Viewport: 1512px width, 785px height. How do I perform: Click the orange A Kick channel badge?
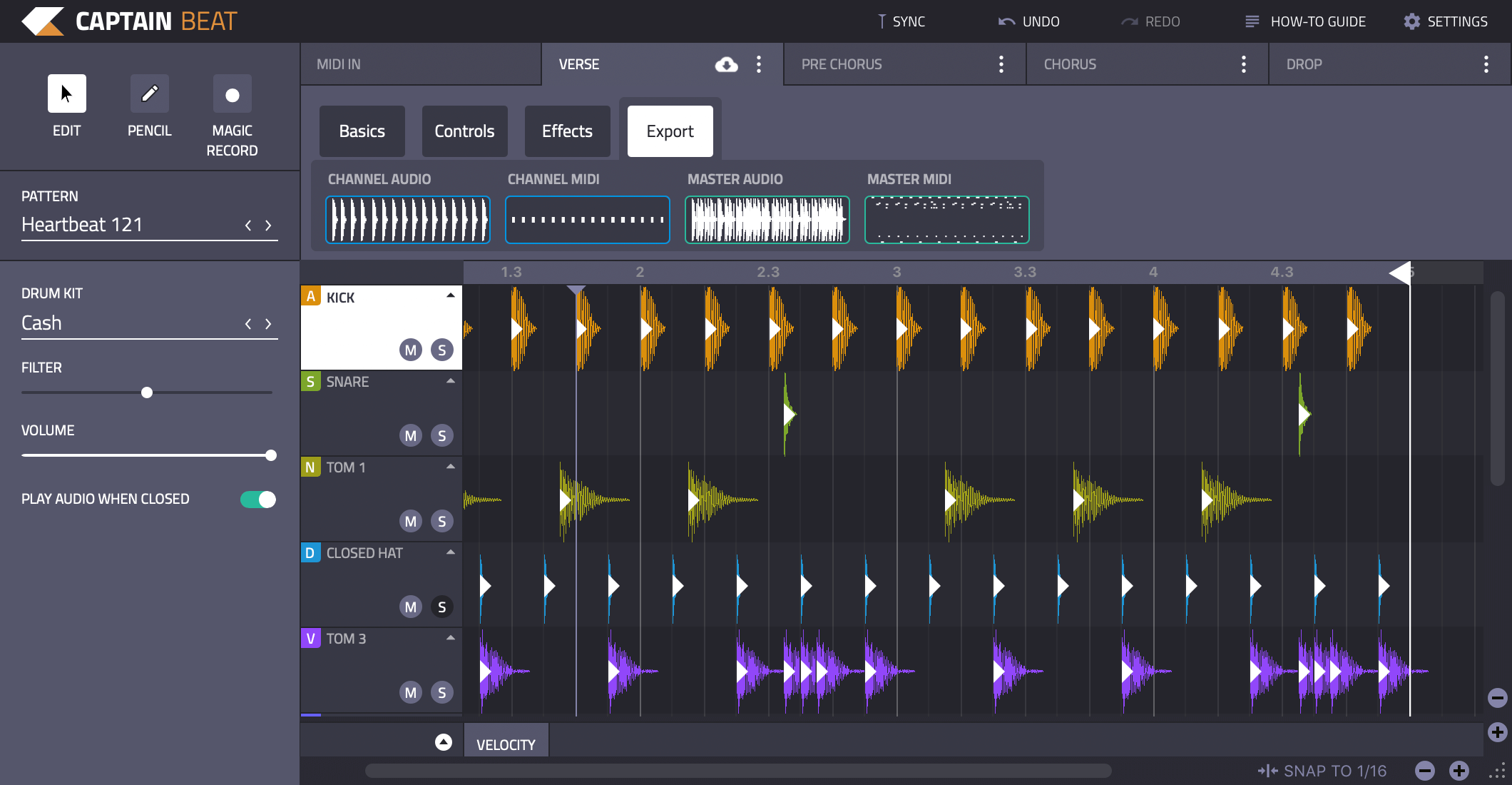pyautogui.click(x=310, y=296)
